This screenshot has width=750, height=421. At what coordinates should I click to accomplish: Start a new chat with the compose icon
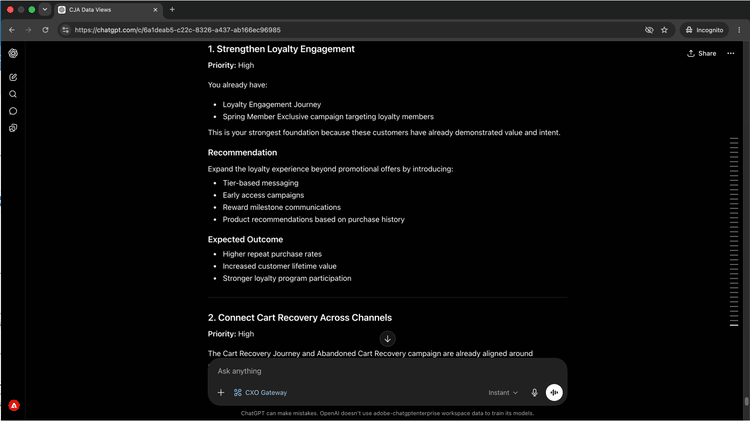click(x=13, y=77)
